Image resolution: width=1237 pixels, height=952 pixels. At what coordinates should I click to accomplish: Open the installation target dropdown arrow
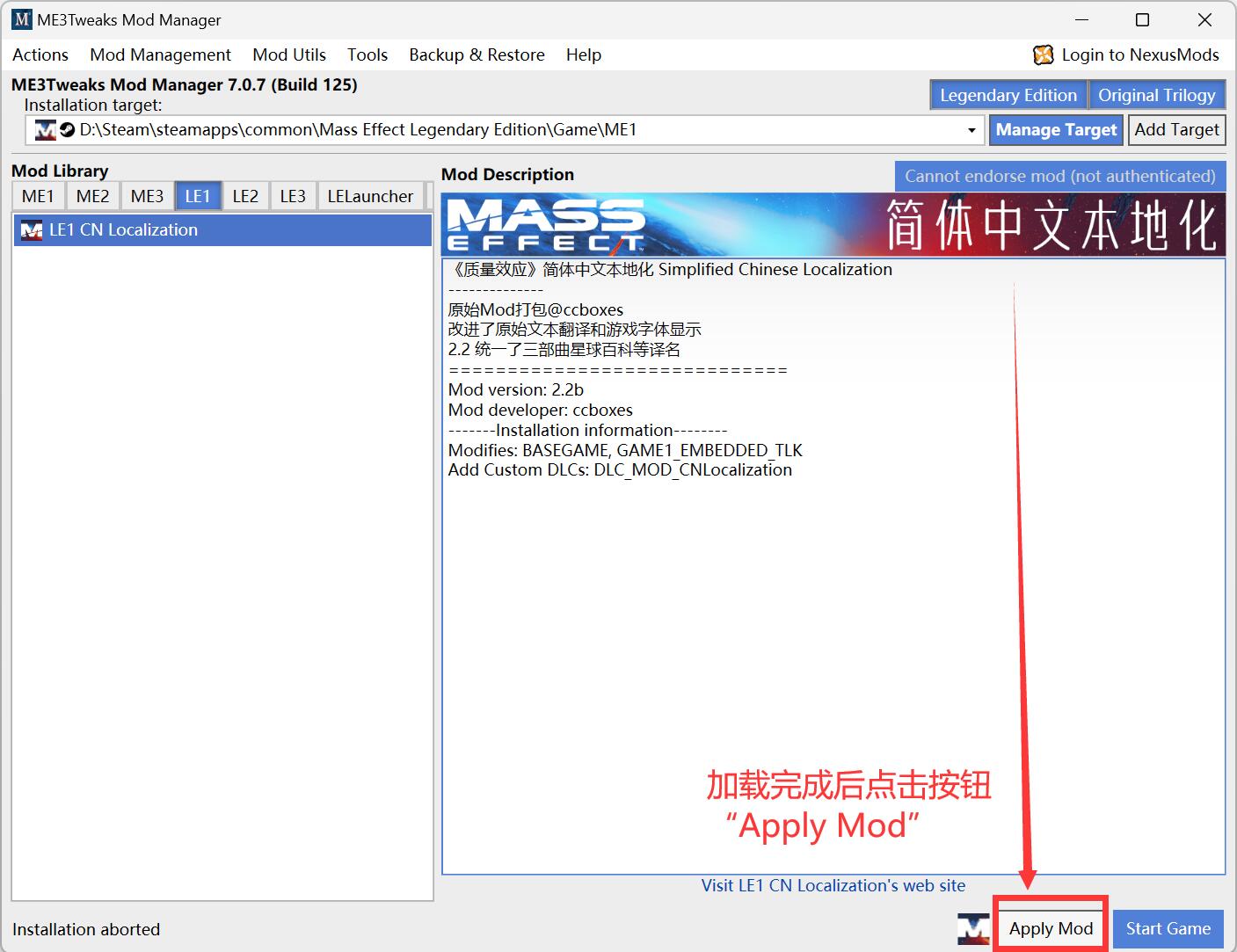pyautogui.click(x=971, y=130)
